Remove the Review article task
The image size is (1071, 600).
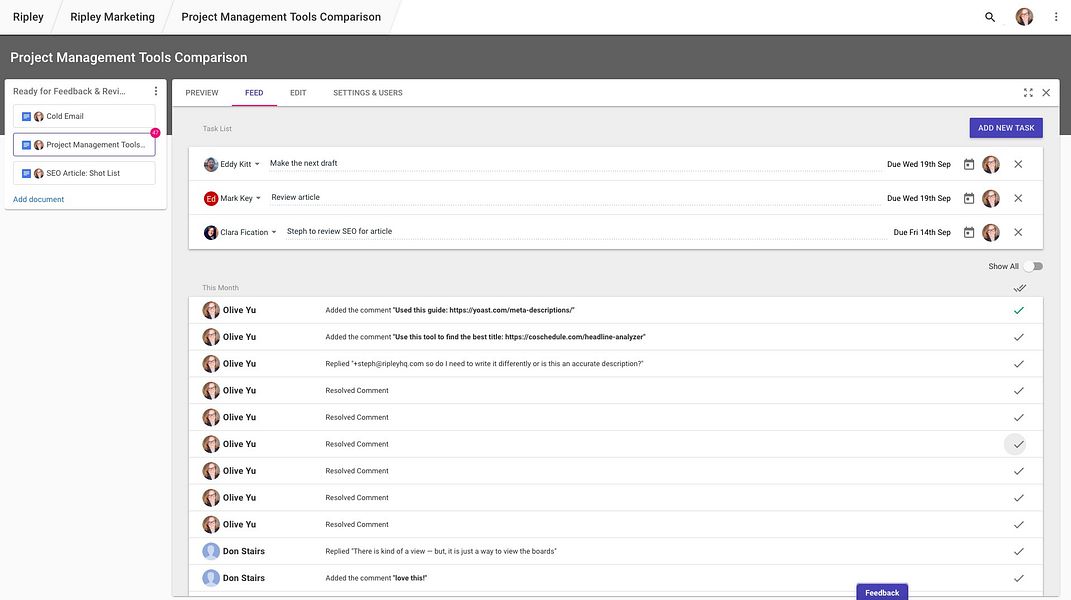tap(1018, 198)
